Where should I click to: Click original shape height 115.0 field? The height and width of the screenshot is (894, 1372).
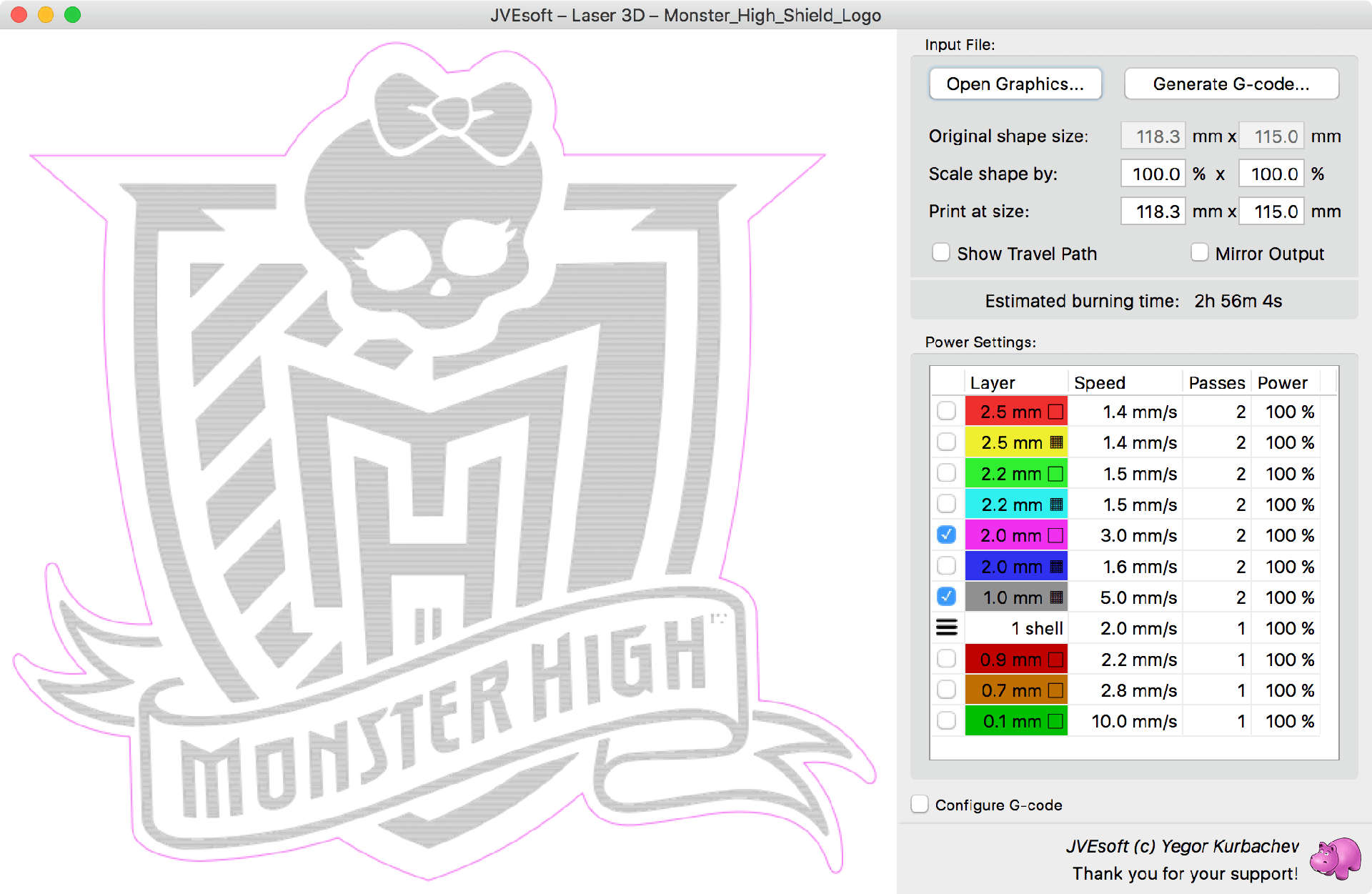1271,136
